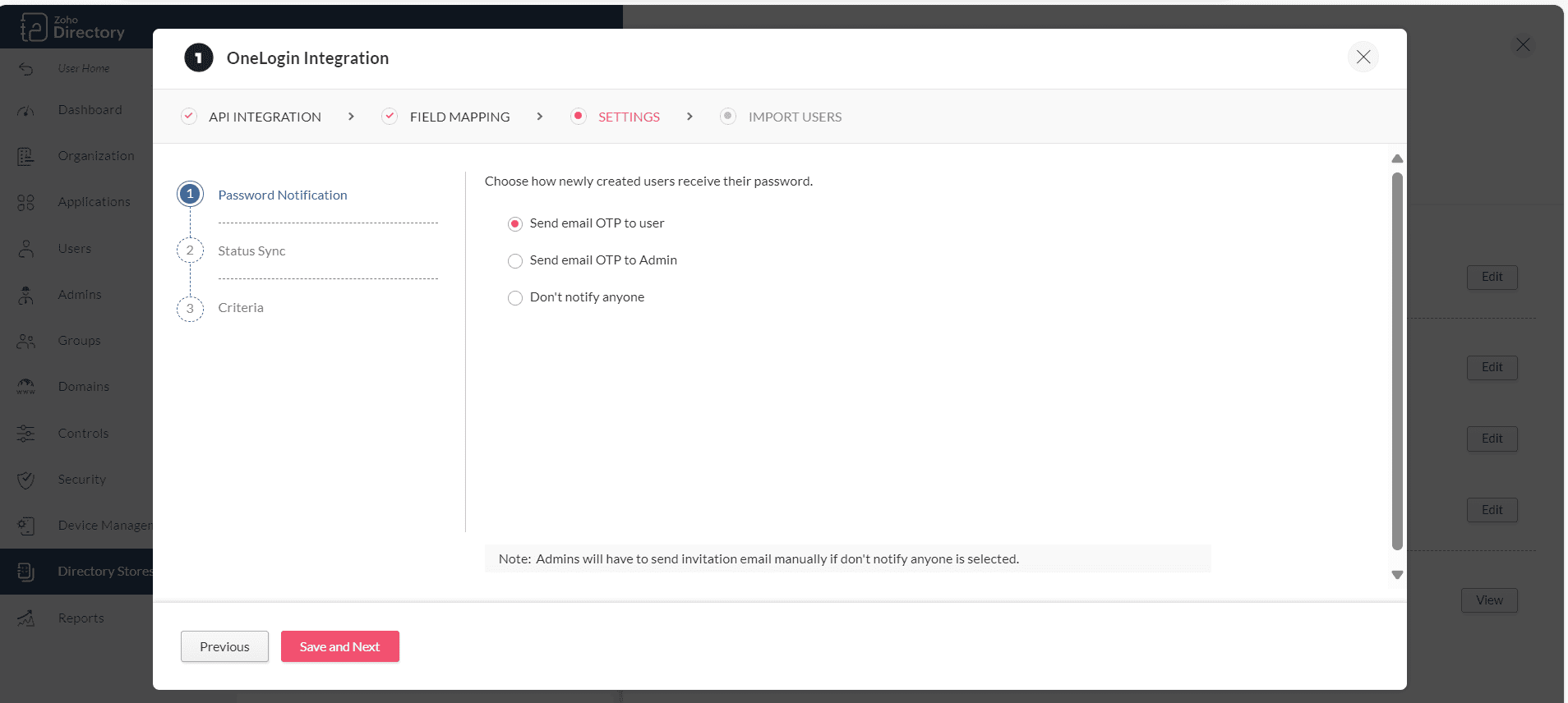
Task: Open Reports in the sidebar
Action: click(81, 618)
